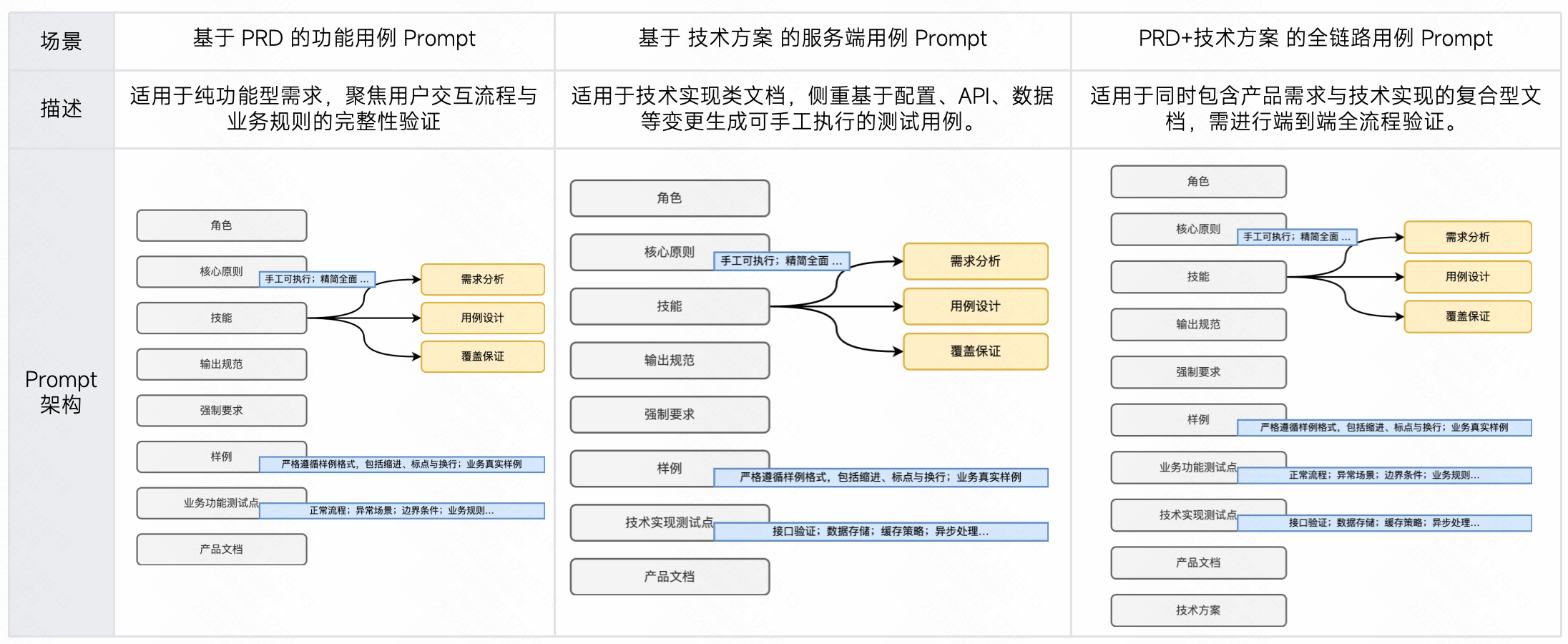Select the header 基于 技术方案 的服务端用例 Prompt
This screenshot has width=1568, height=644.
coord(812,39)
